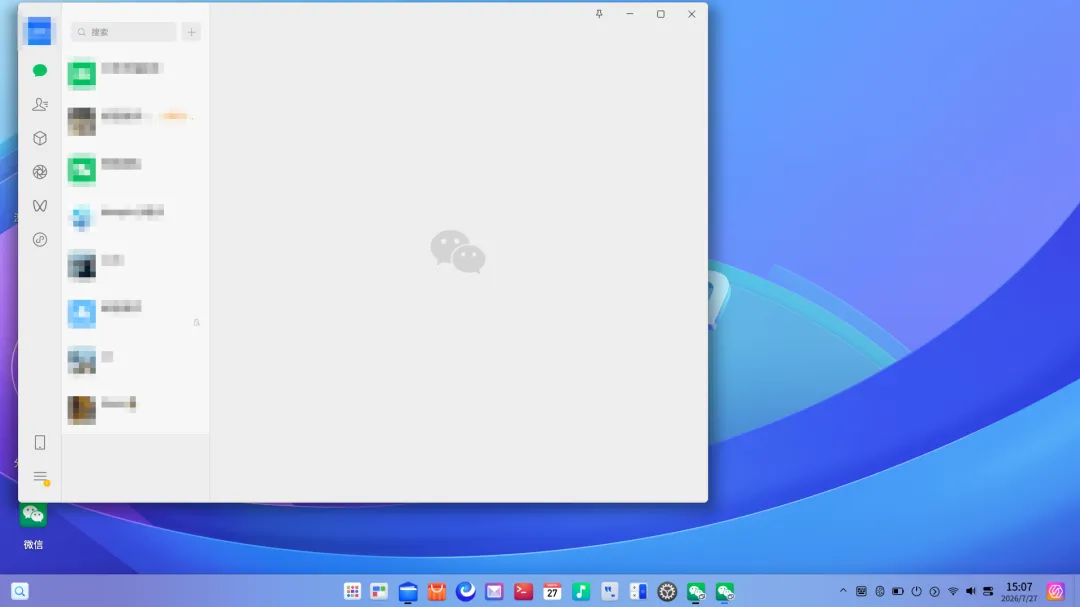The width and height of the screenshot is (1080, 607).
Task: Open the last conversation in the list
Action: (136, 410)
